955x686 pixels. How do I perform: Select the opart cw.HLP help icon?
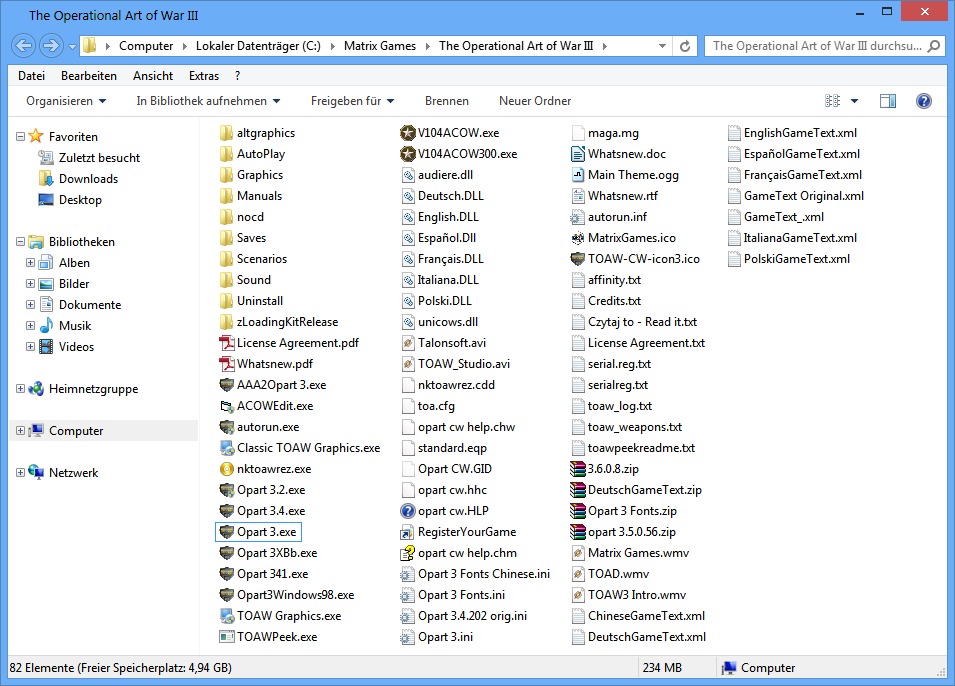[407, 511]
